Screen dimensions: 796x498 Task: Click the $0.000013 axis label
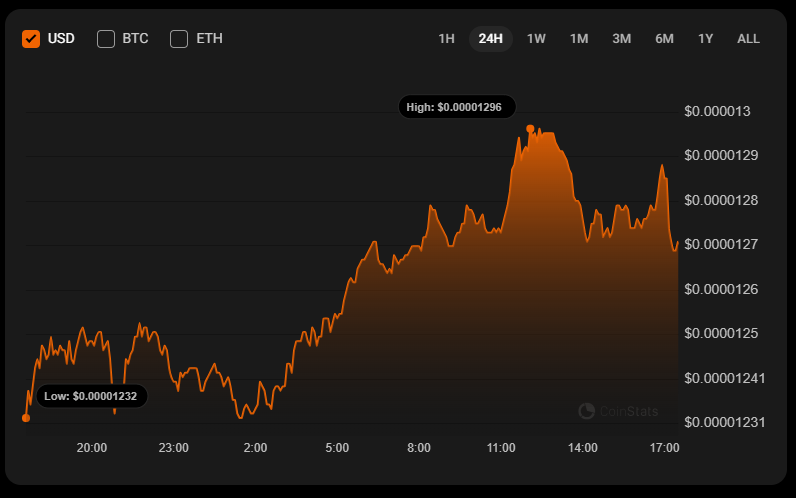click(x=717, y=111)
